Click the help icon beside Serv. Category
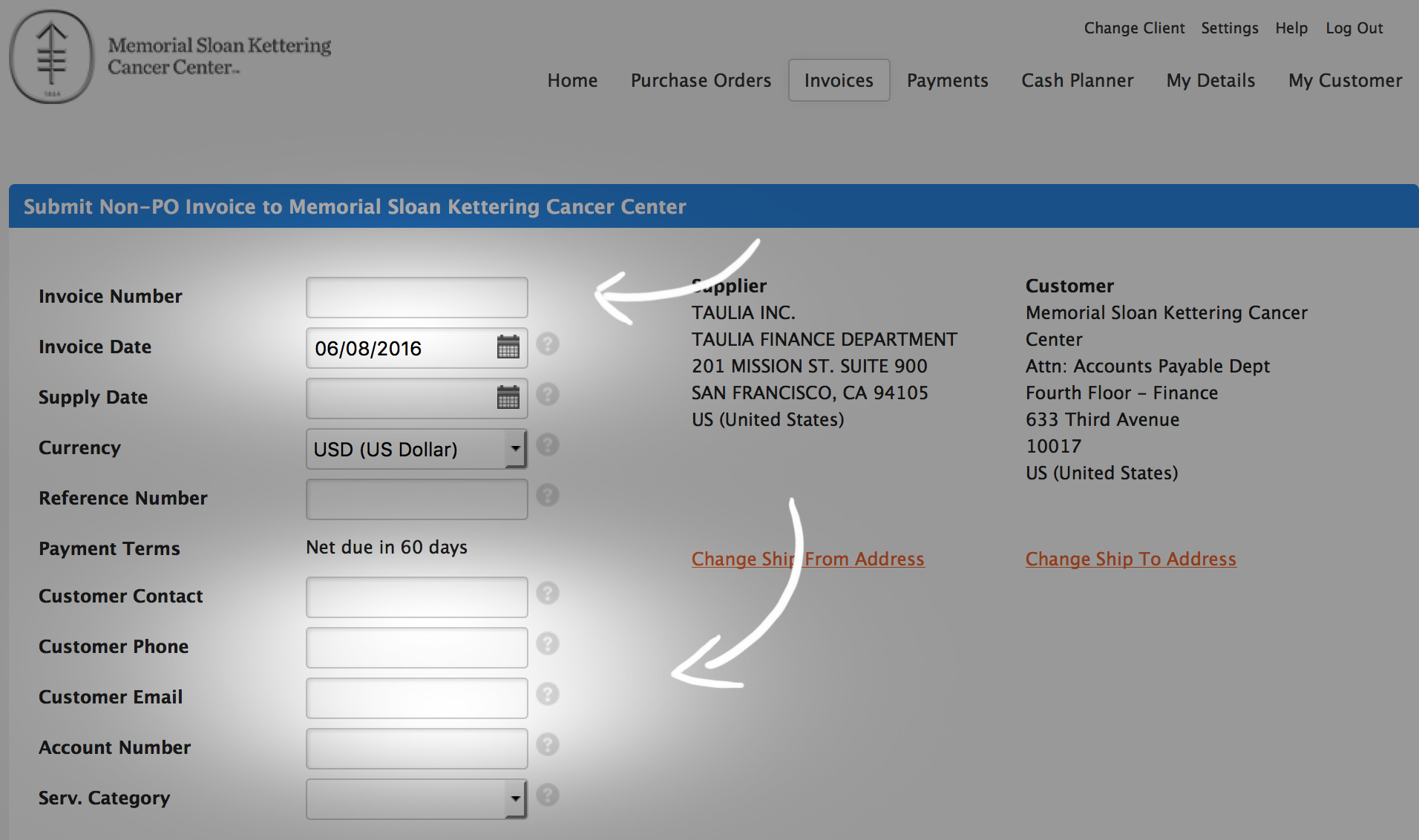Screen dimensions: 1419x840 pyautogui.click(x=548, y=795)
